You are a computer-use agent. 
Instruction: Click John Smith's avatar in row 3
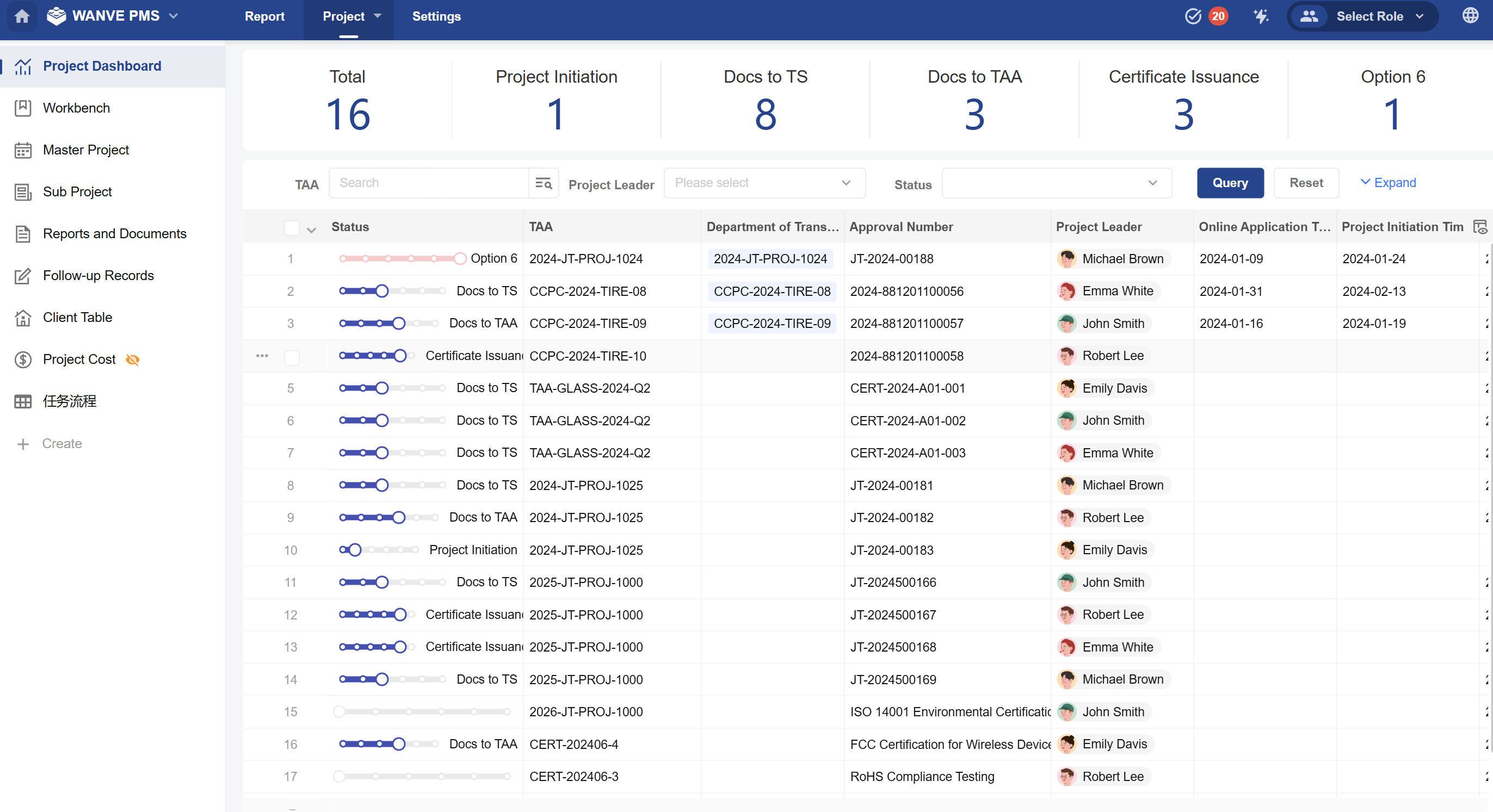[x=1066, y=324]
